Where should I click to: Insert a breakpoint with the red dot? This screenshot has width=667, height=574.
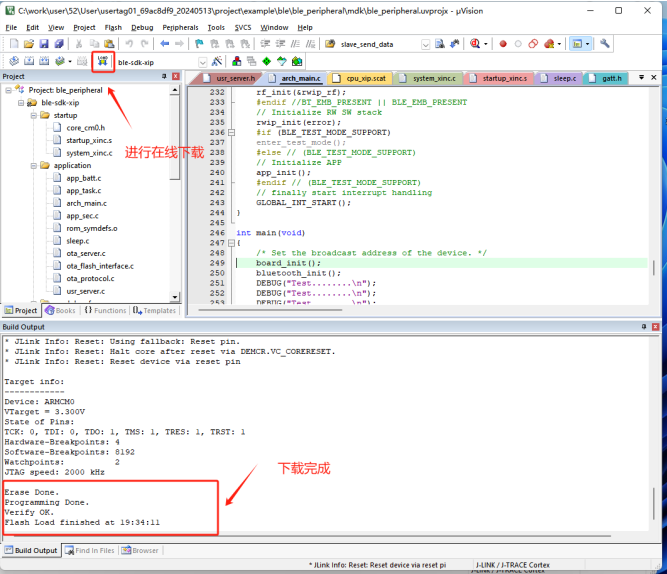coord(503,44)
